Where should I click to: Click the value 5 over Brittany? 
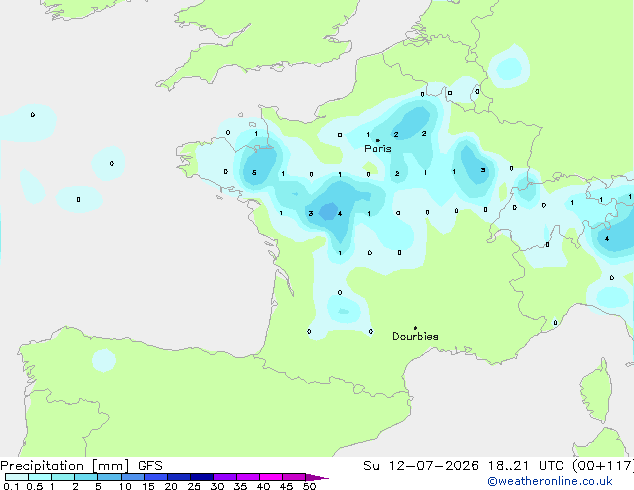coord(254,173)
